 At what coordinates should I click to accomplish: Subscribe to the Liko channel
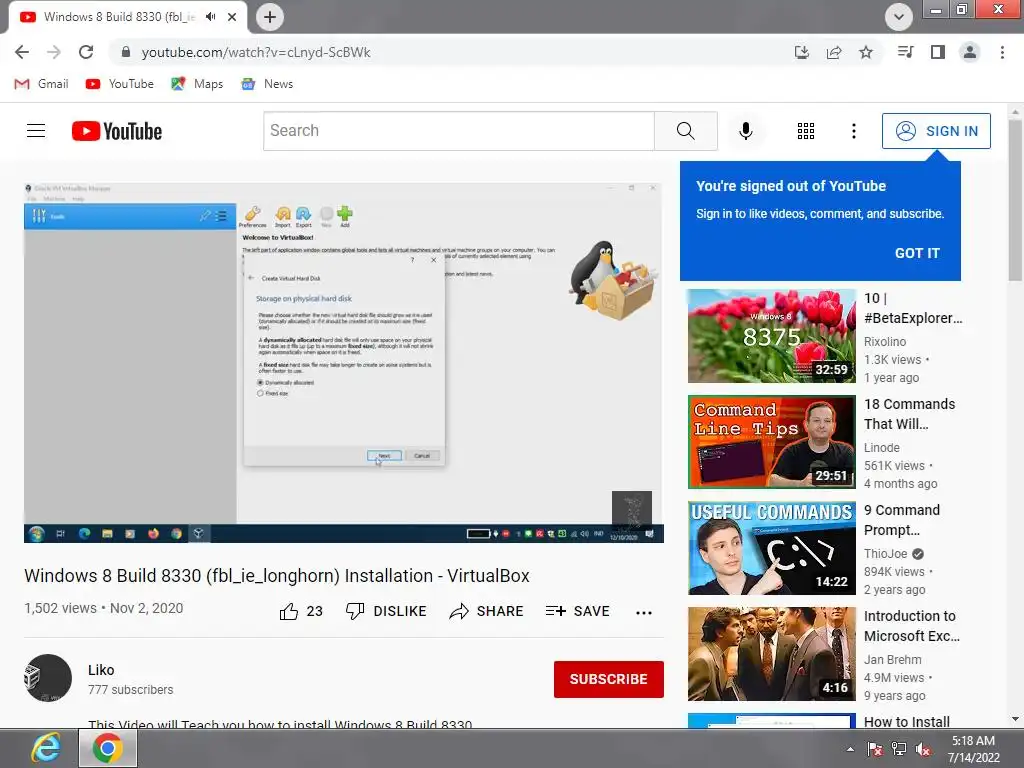point(609,679)
